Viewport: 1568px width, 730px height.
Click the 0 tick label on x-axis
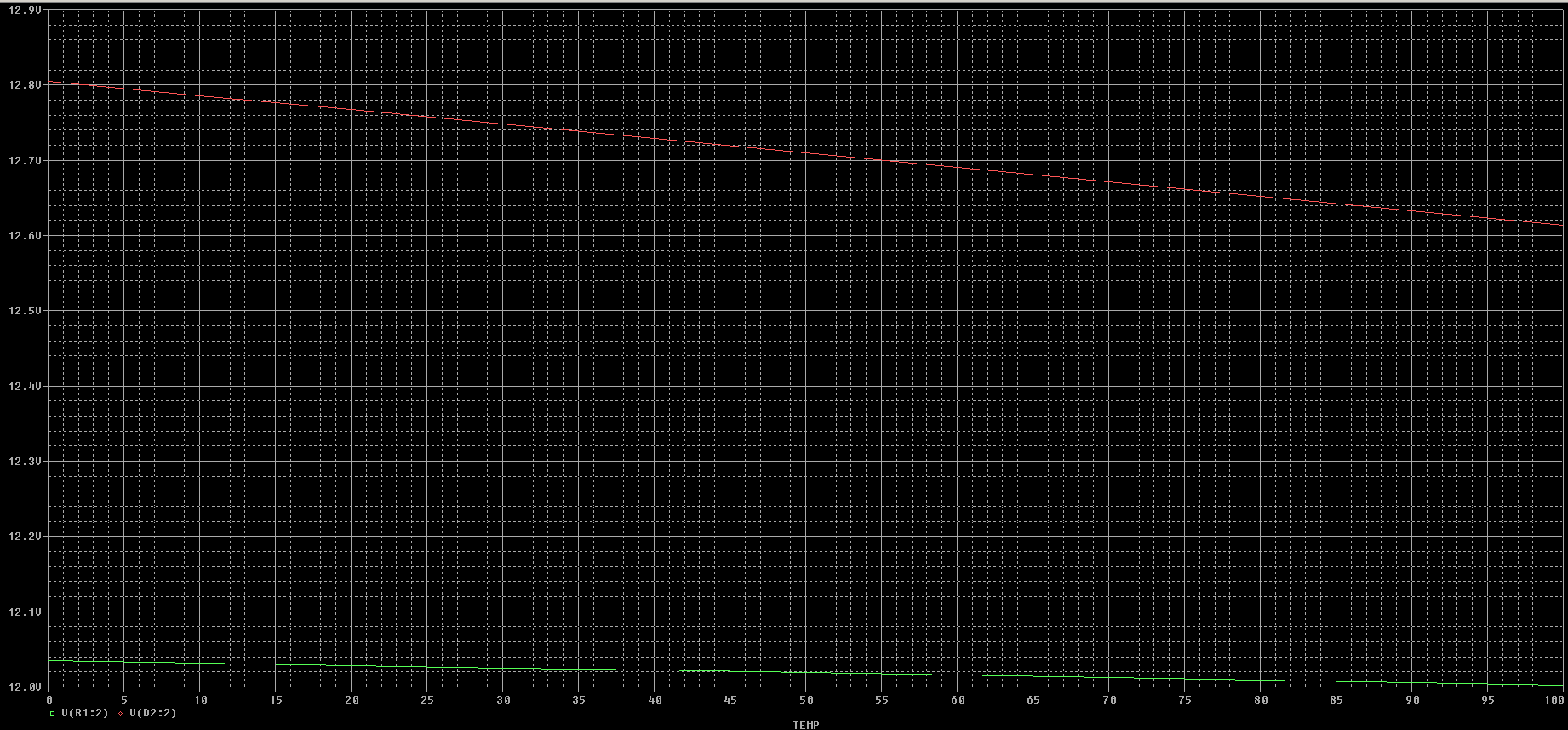pyautogui.click(x=49, y=699)
